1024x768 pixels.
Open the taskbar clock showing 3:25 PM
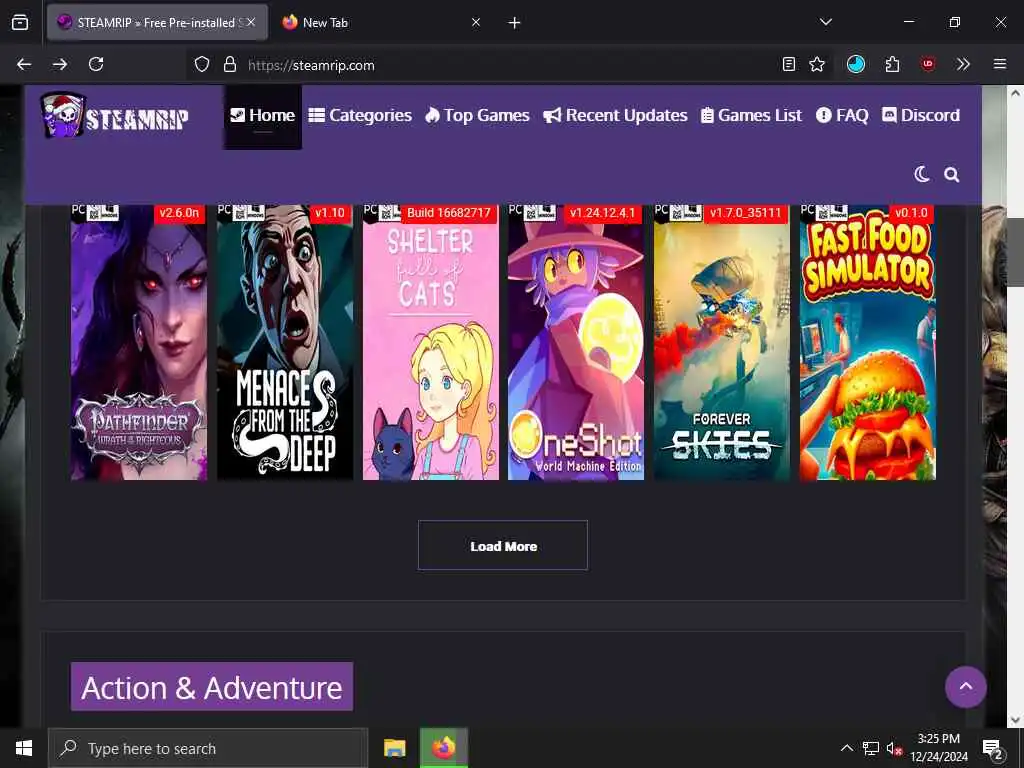pyautogui.click(x=939, y=748)
